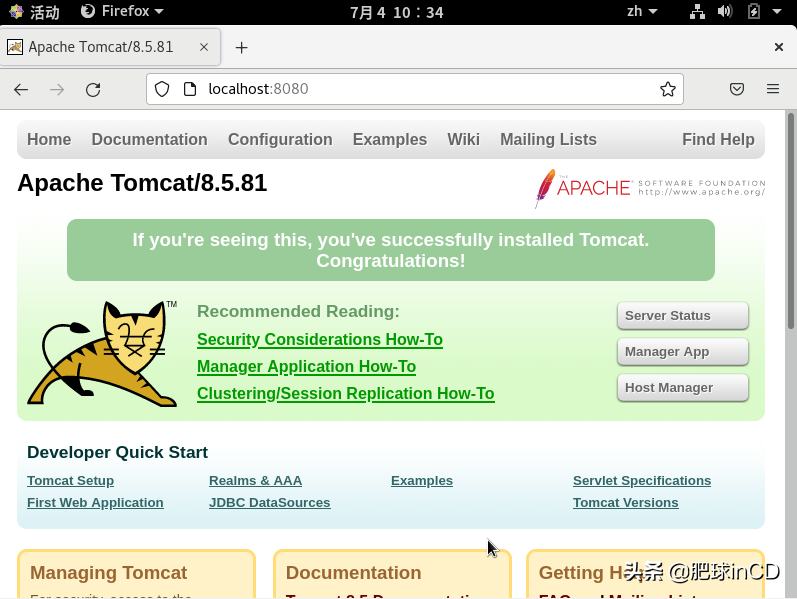Follow the First Web Application link
Screen dimensions: 797x599
(95, 502)
